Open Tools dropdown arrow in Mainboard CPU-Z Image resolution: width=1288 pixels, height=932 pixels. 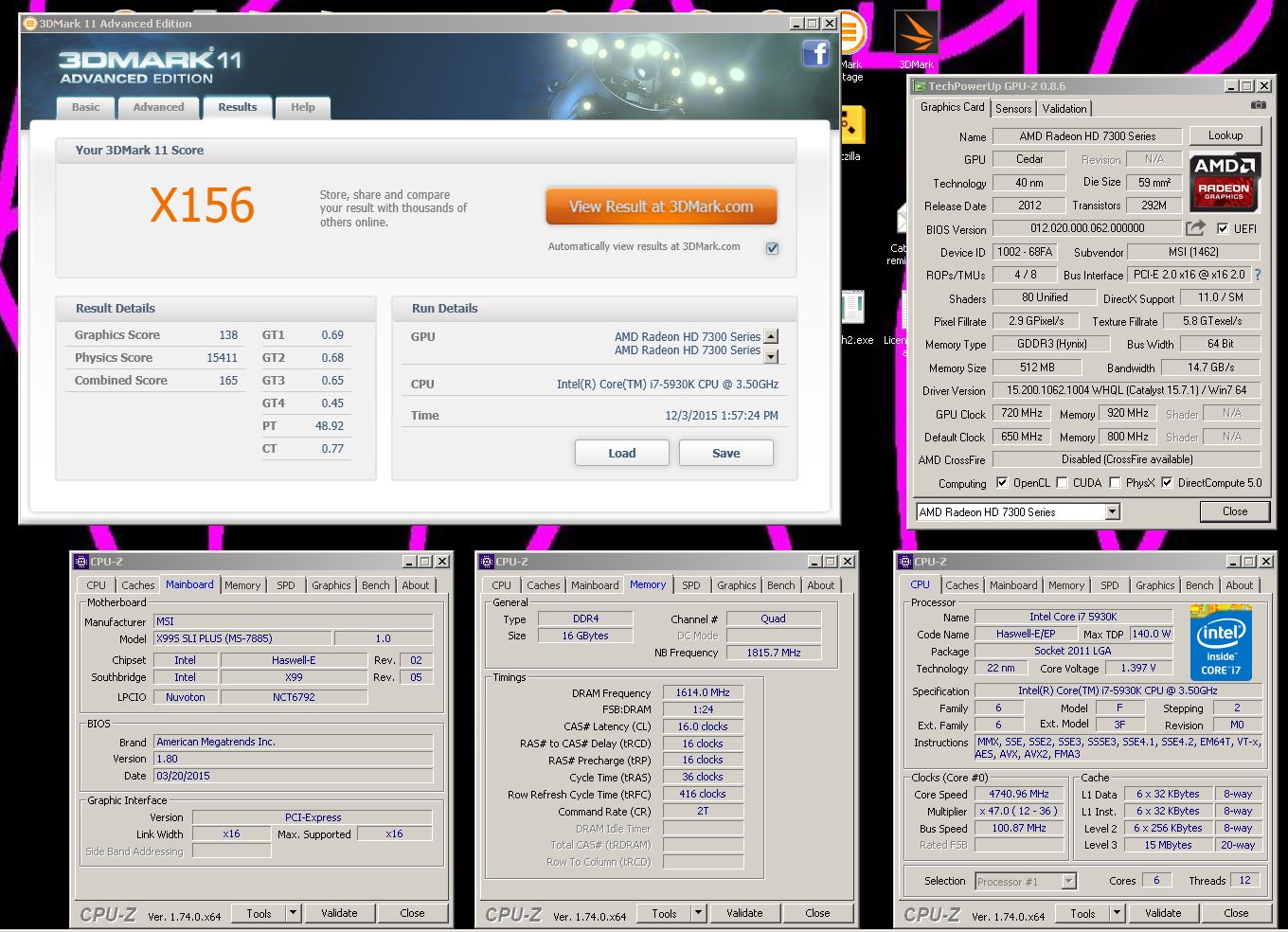coord(293,913)
